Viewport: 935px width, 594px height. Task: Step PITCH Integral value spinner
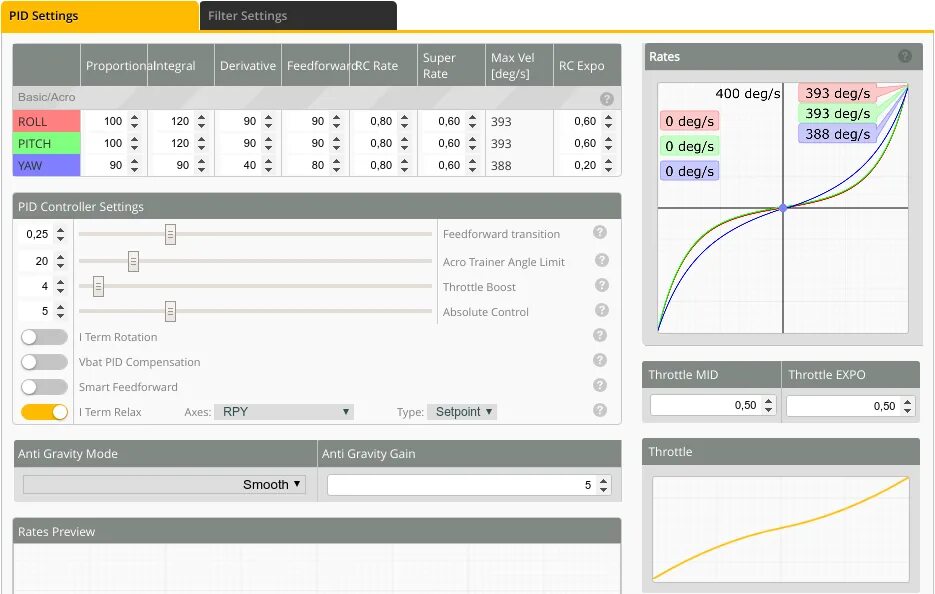tap(202, 143)
